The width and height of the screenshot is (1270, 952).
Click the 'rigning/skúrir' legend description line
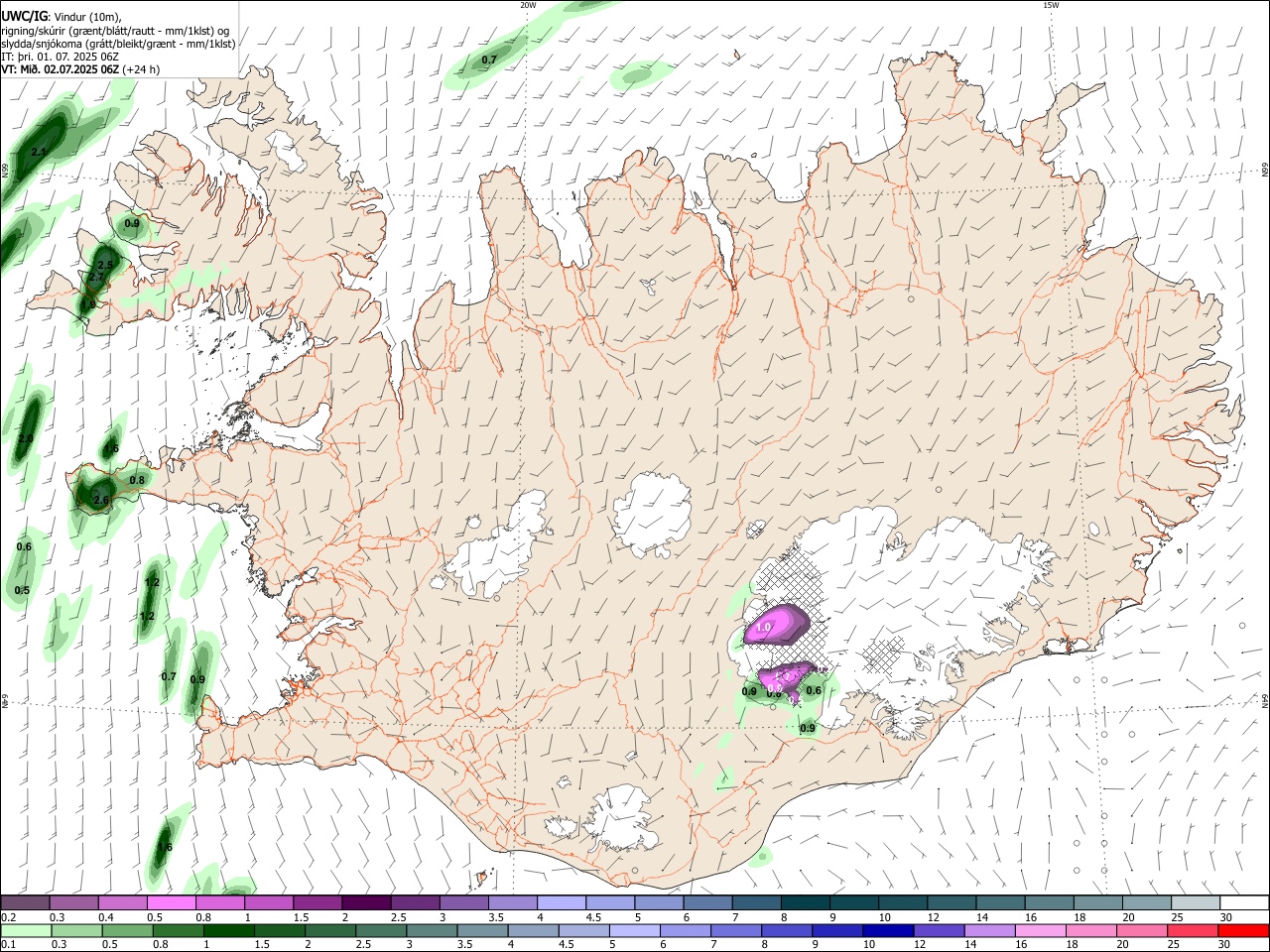click(115, 31)
